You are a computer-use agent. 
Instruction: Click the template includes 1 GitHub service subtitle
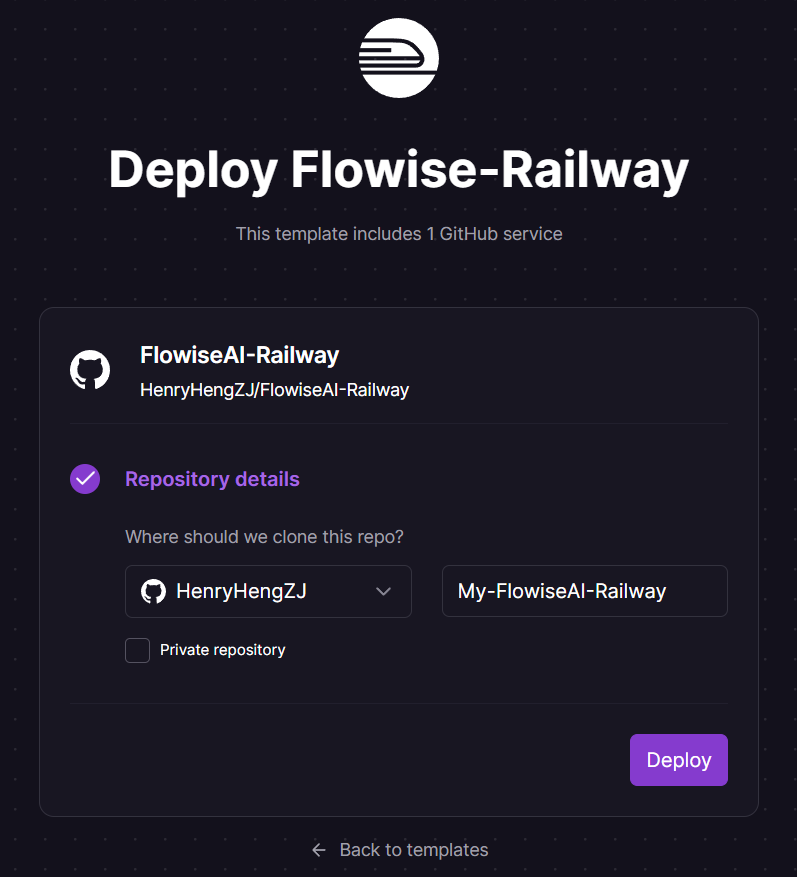[398, 234]
